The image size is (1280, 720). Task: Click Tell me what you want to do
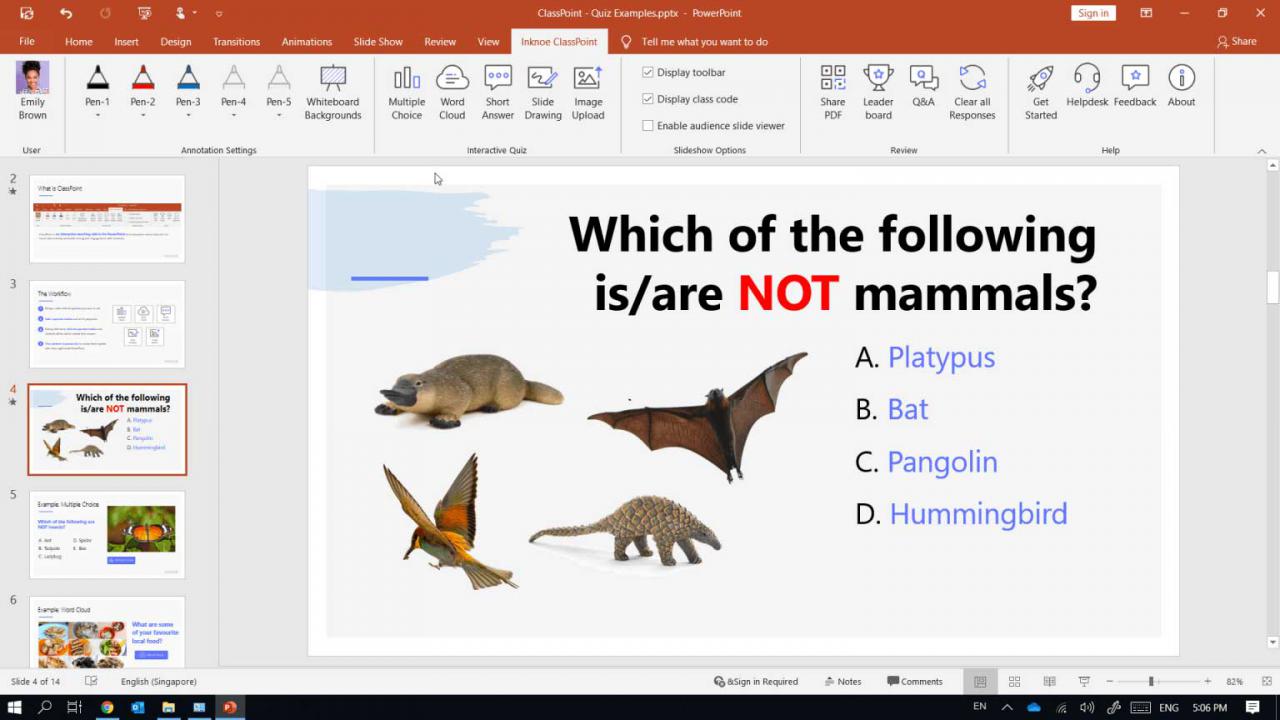[695, 42]
